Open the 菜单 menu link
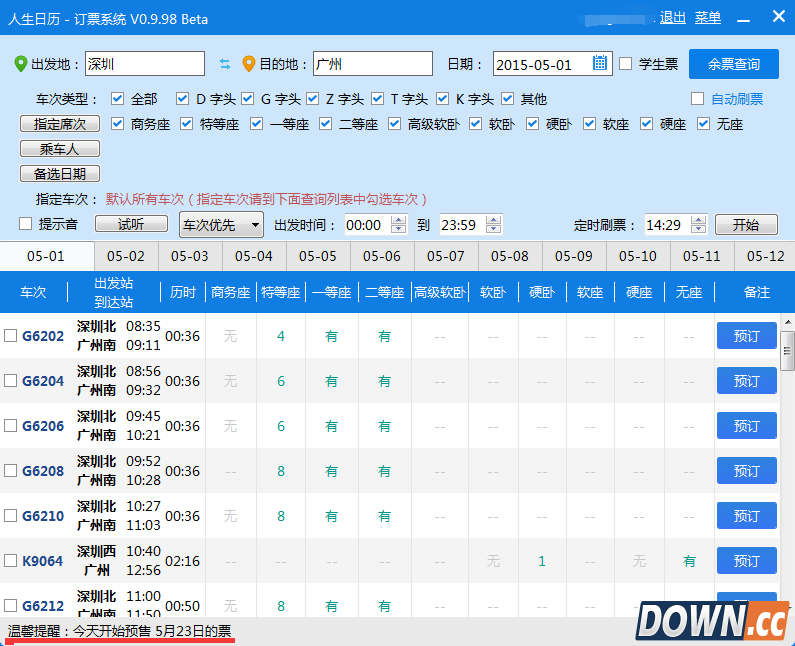The width and height of the screenshot is (795, 646). tap(708, 18)
